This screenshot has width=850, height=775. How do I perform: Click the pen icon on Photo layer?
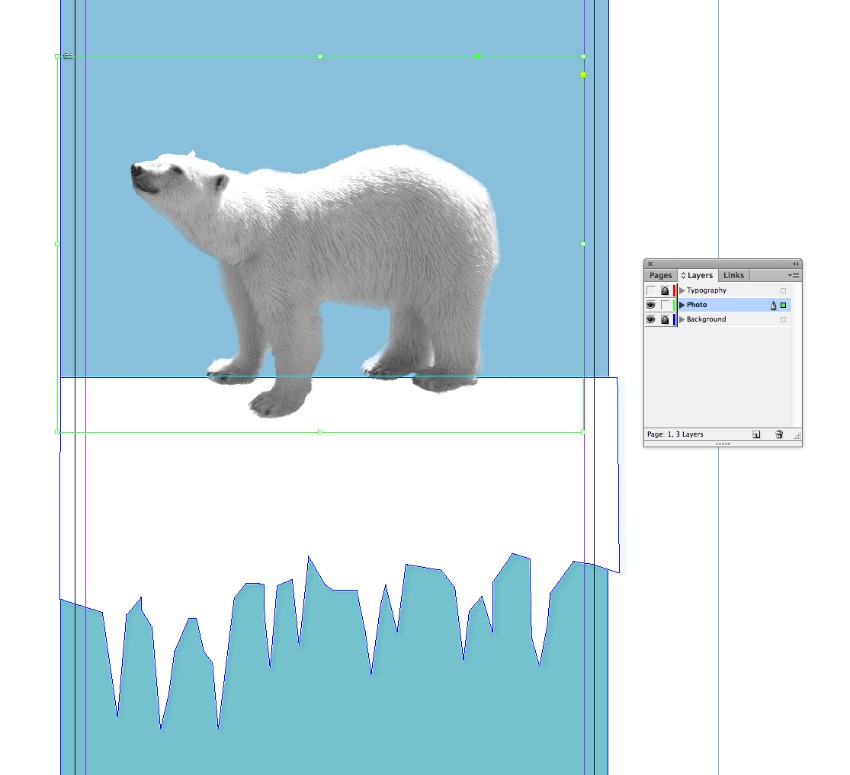773,306
